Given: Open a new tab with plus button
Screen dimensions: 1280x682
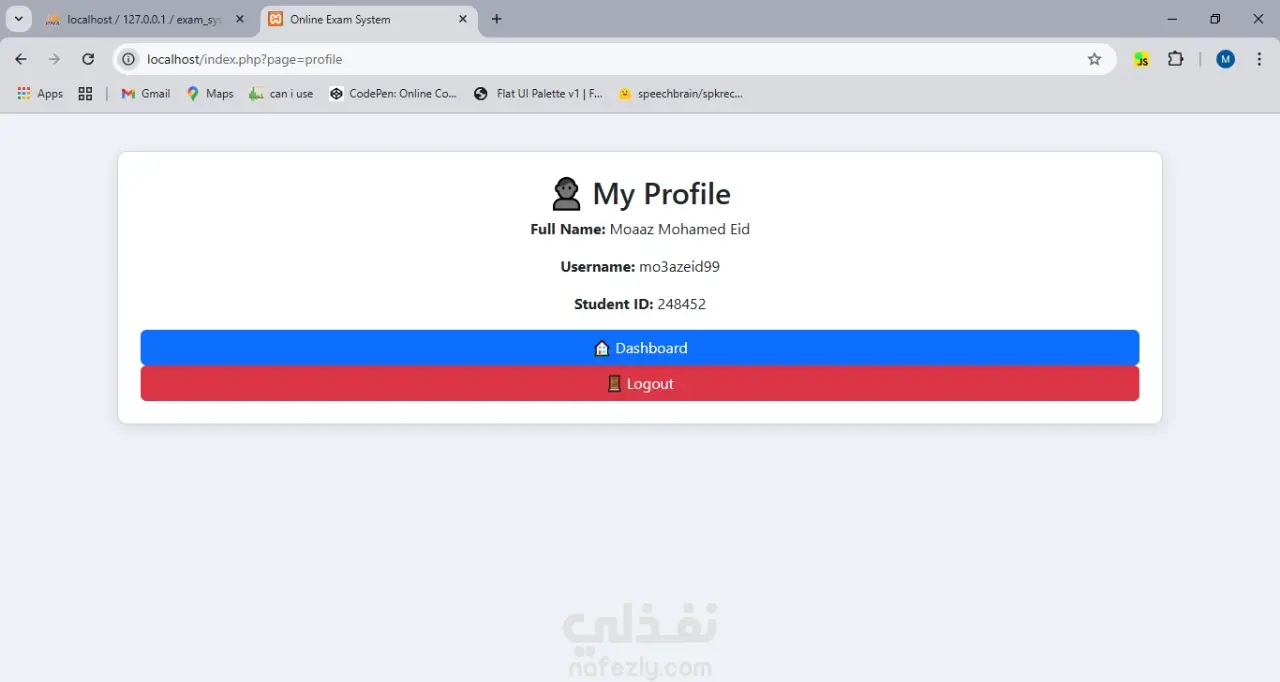Looking at the screenshot, I should pos(497,19).
